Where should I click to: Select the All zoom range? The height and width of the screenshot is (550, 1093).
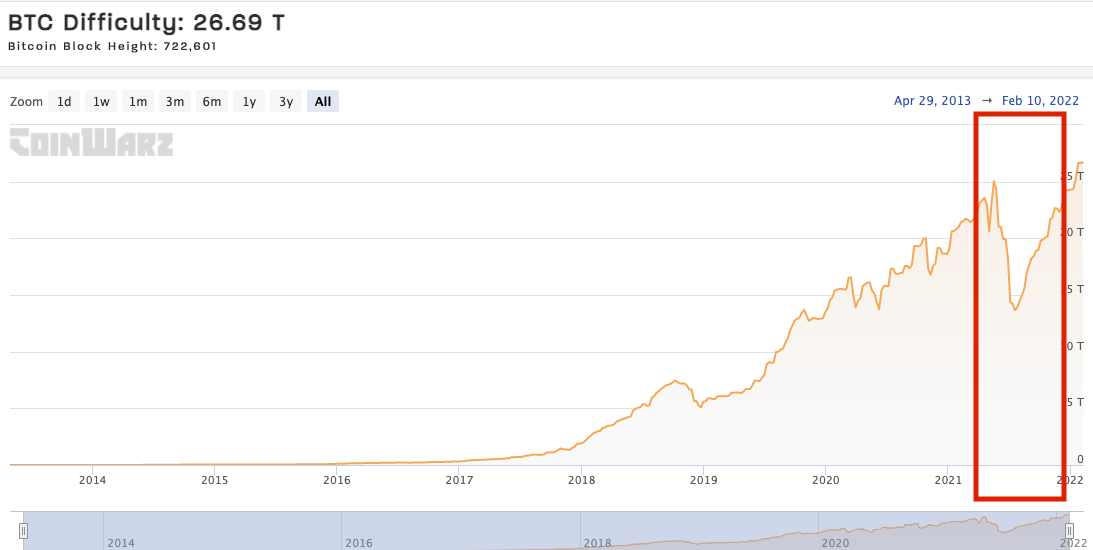[323, 102]
